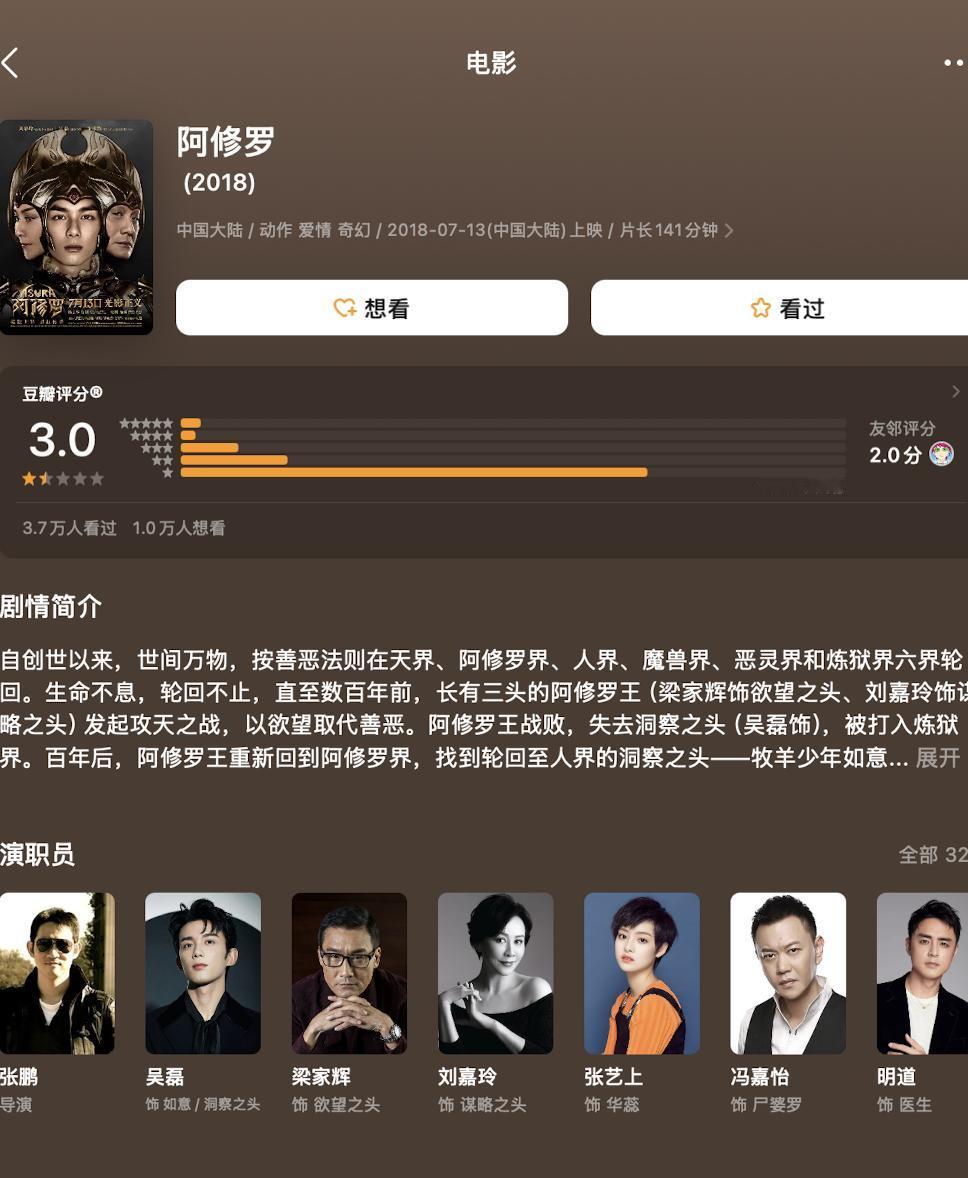968x1178 pixels.
Task: Open the 阿修罗 movie poster
Action: tap(77, 227)
